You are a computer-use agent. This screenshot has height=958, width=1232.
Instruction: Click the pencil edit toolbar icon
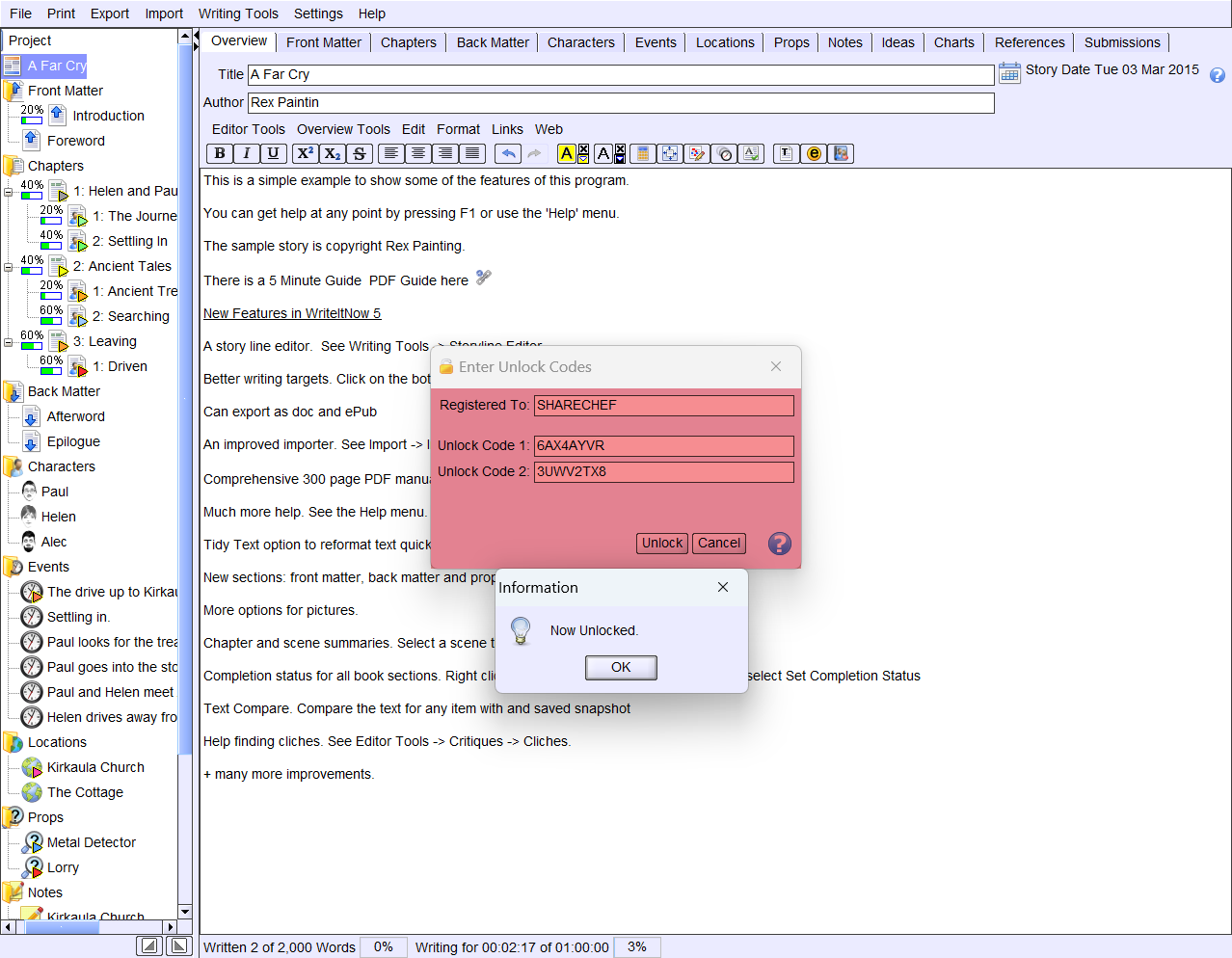(697, 153)
